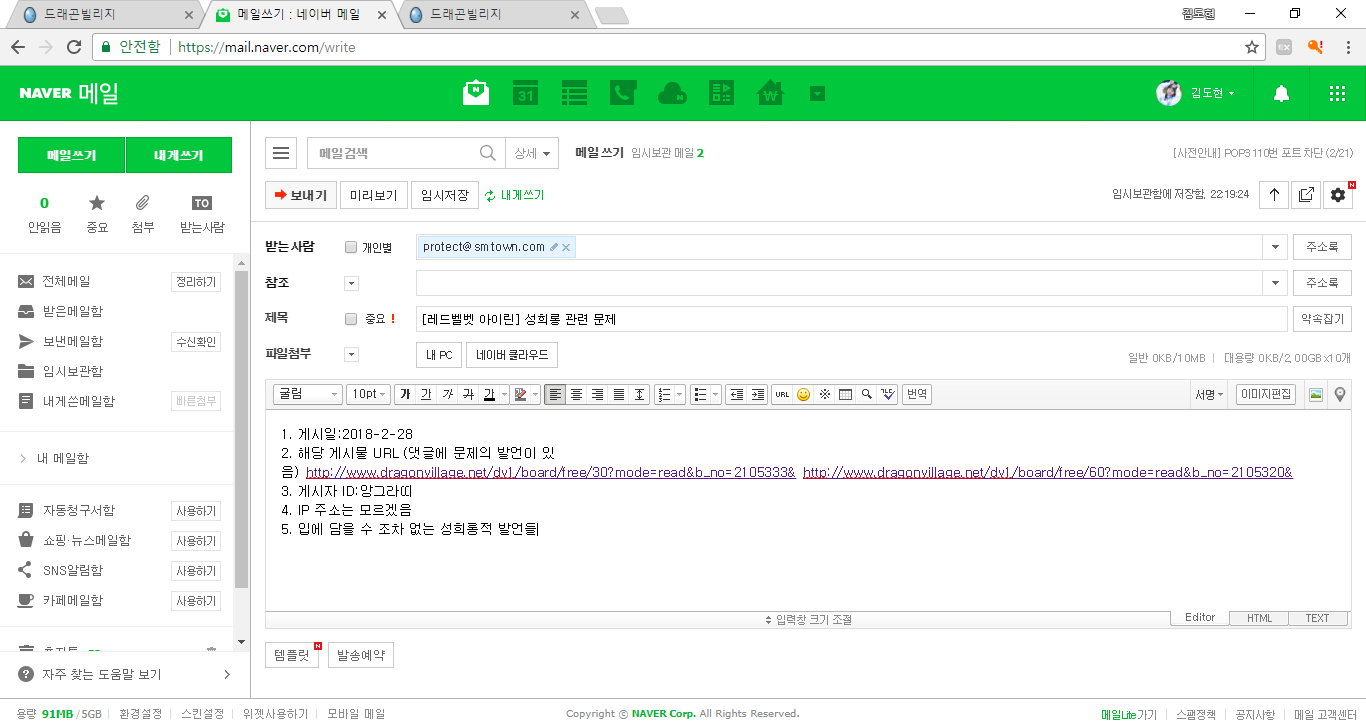Open the 10pt font size dropdown
The image size is (1366, 728).
point(367,394)
